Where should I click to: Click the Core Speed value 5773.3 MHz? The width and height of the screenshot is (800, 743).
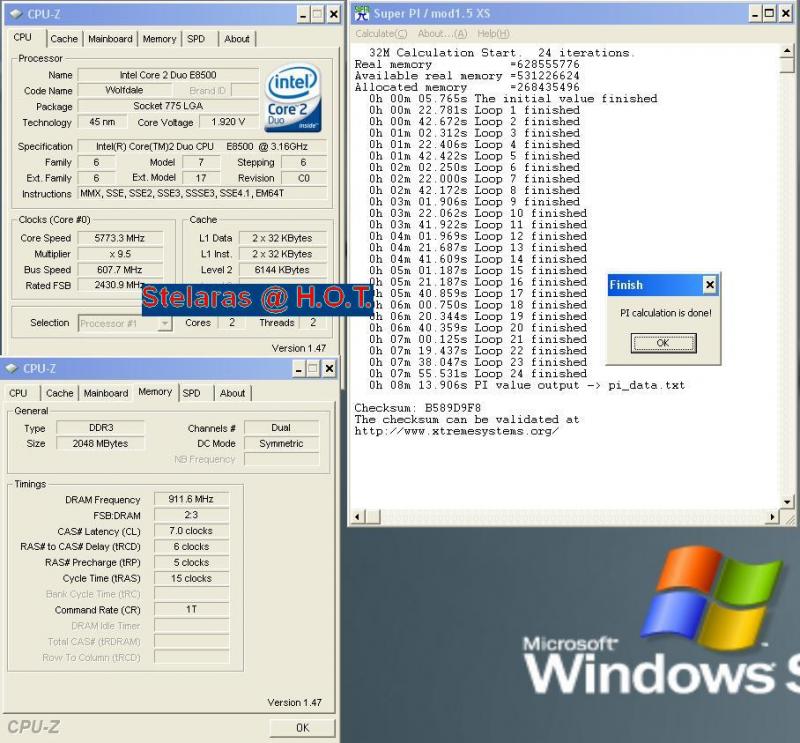[120, 238]
